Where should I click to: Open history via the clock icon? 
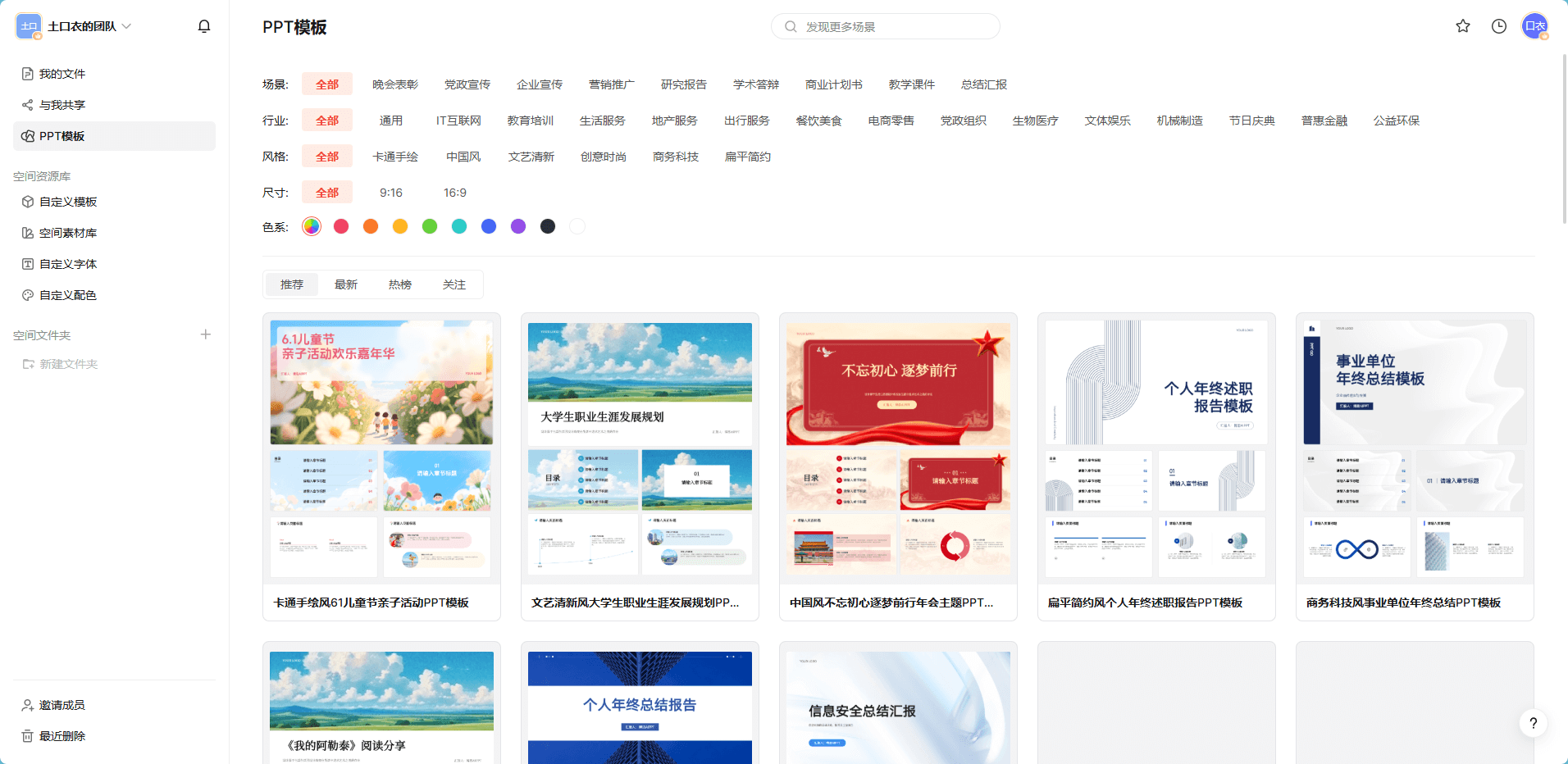(1498, 26)
